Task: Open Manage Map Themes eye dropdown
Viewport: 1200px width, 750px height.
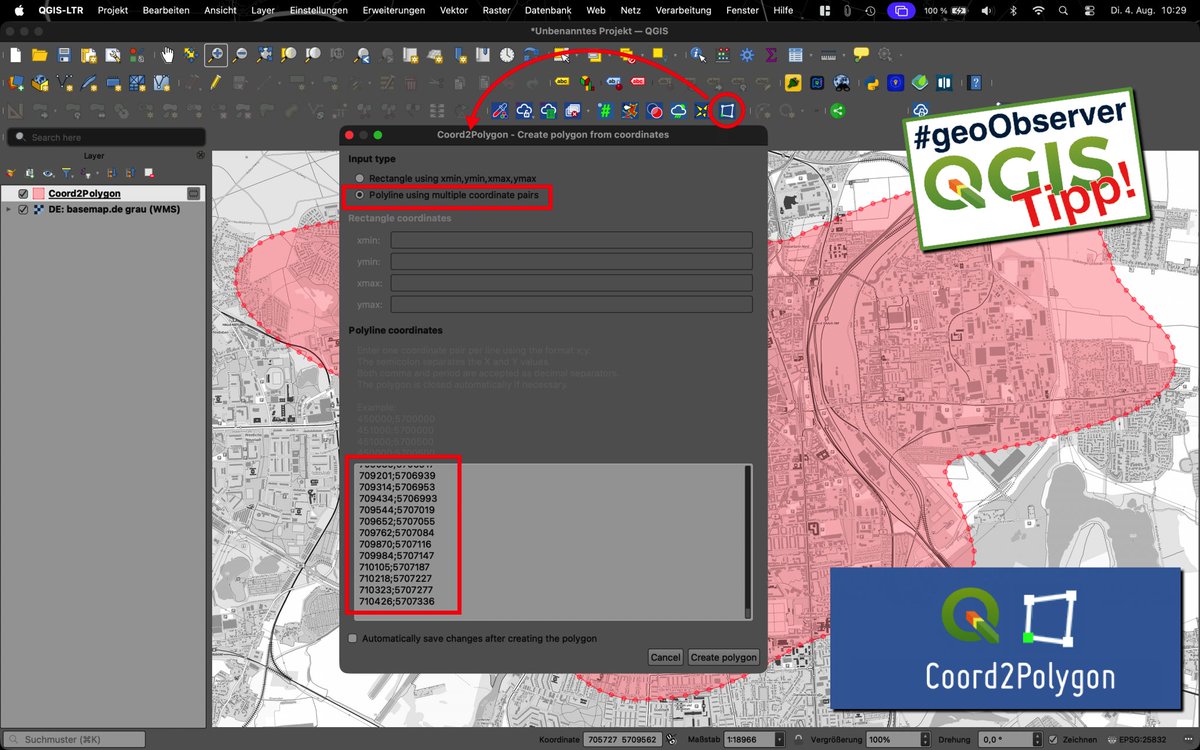Action: (x=48, y=173)
